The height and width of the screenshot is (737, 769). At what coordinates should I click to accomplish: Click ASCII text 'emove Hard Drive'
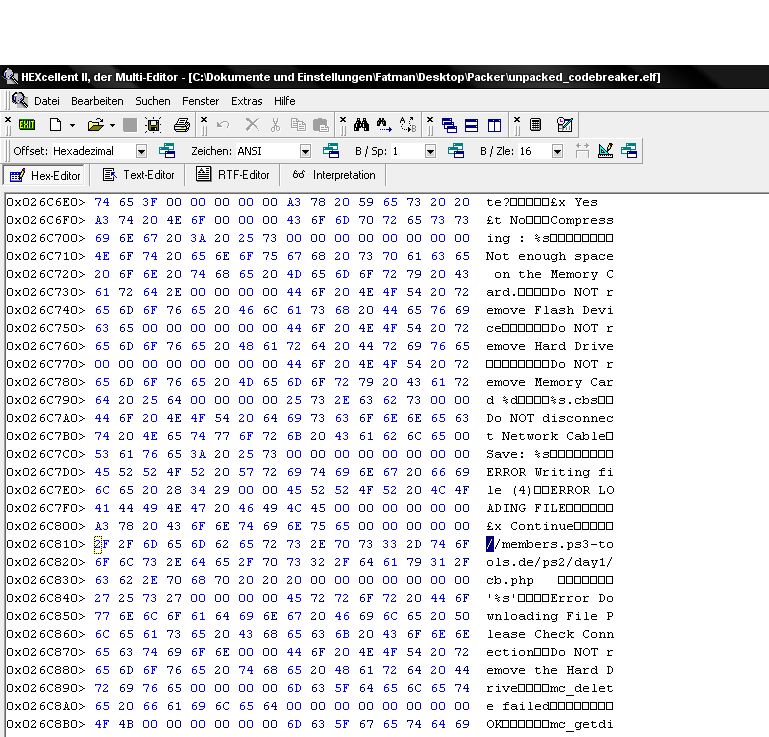point(549,346)
